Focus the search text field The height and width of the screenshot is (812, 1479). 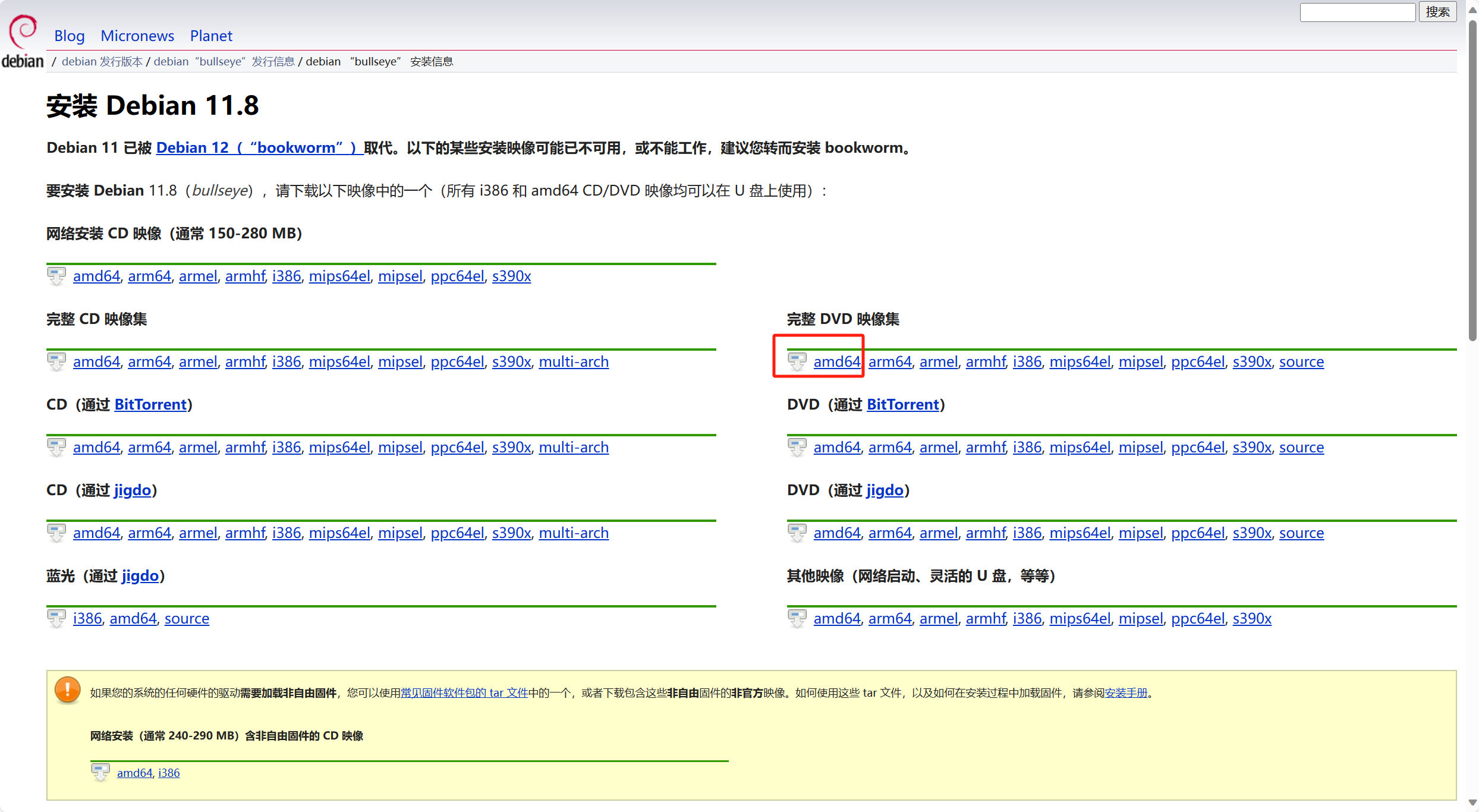point(1357,12)
